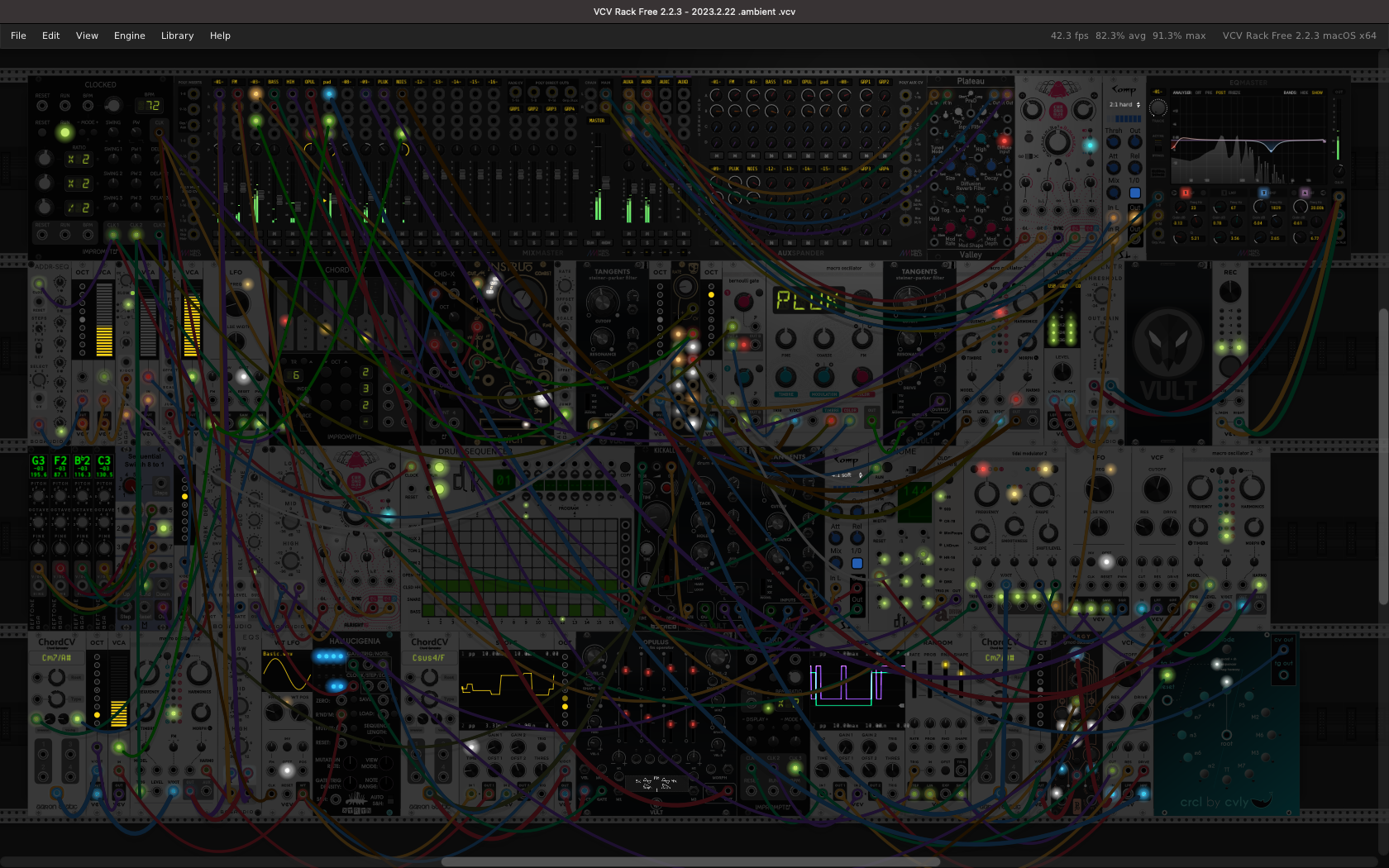Image resolution: width=1389 pixels, height=868 pixels.
Task: Click the large BPM knob on Clocked
Action: (112, 105)
